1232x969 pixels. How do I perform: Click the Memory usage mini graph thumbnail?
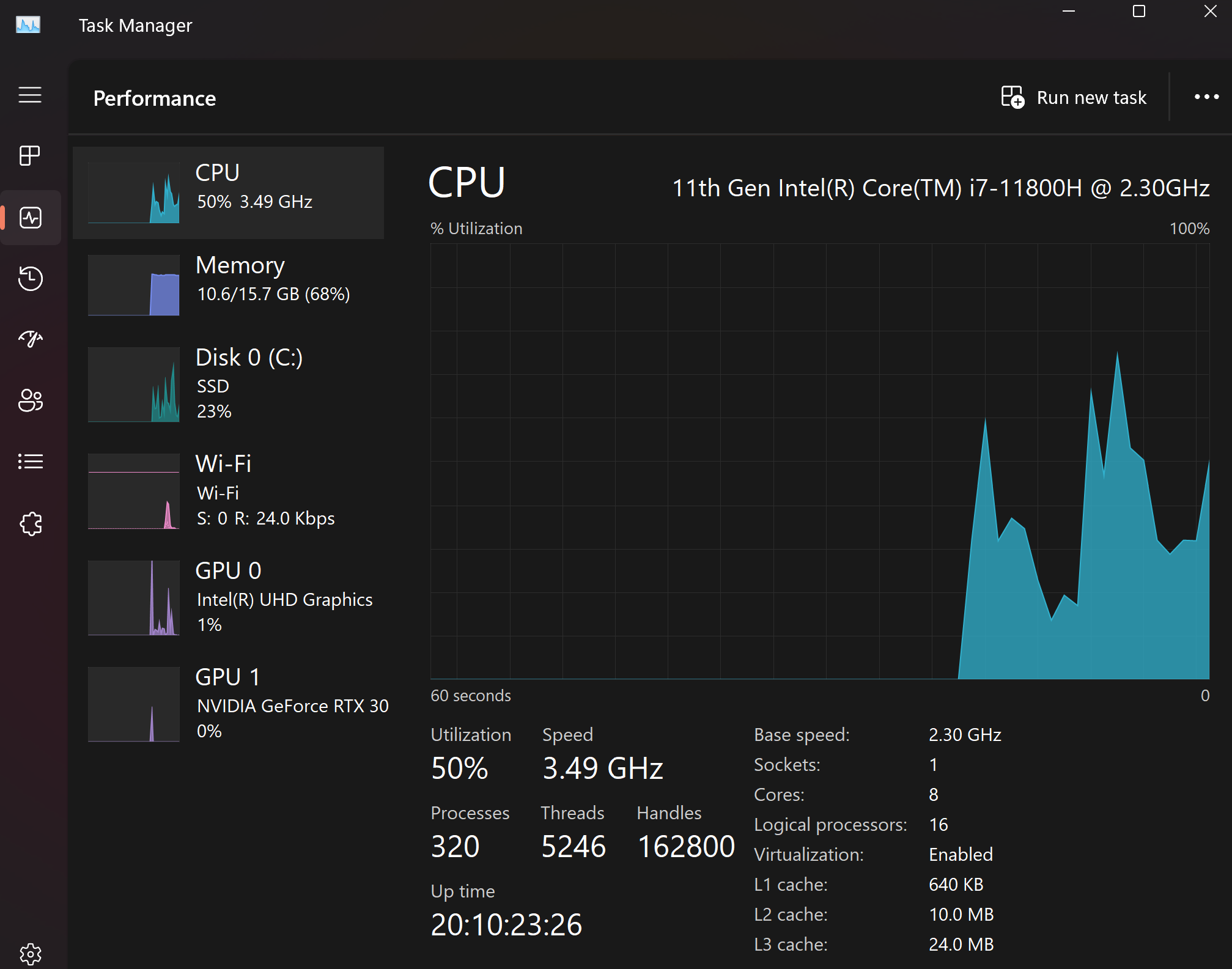[x=134, y=286]
